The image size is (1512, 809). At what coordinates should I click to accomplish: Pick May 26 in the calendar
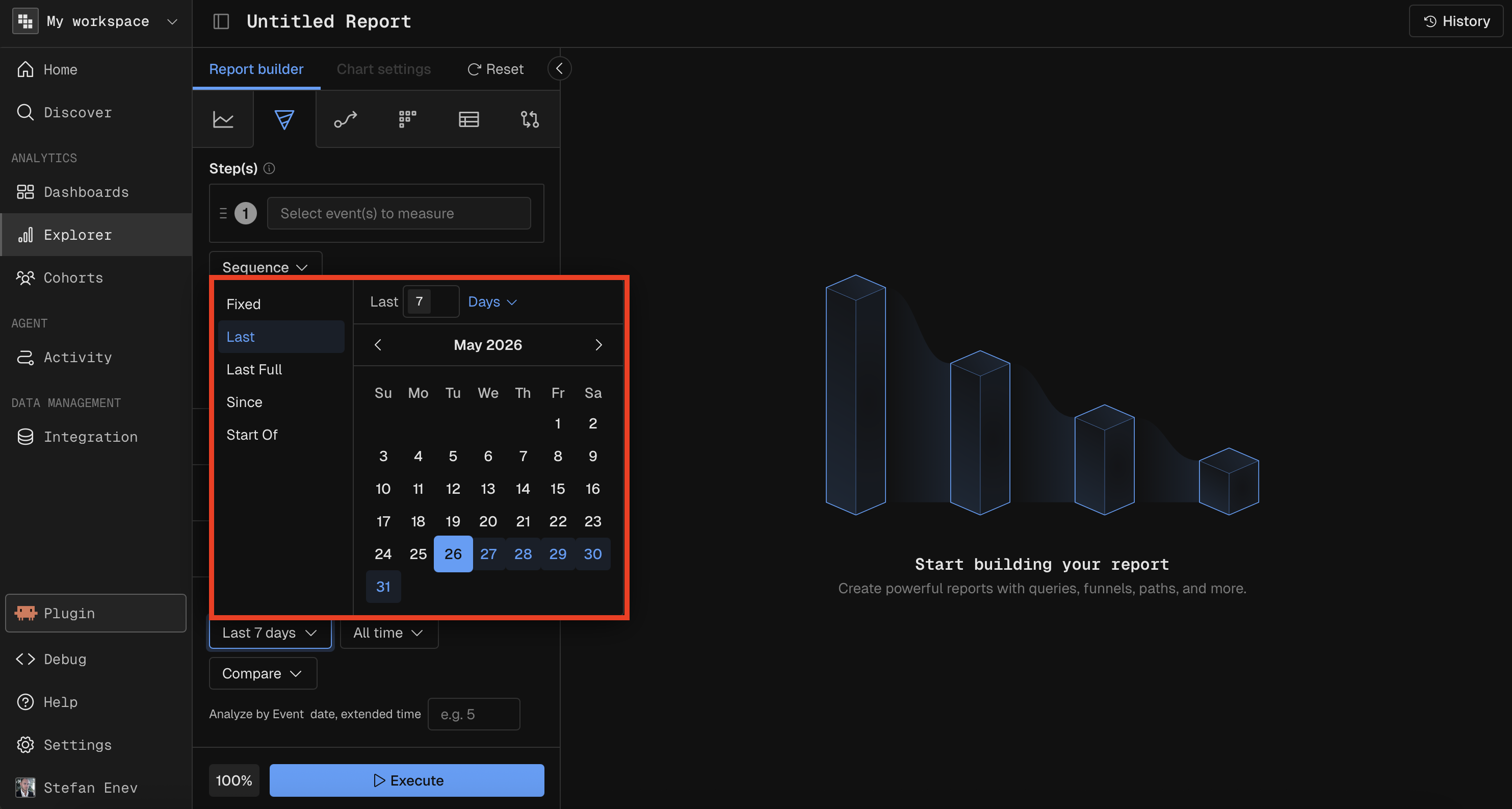point(453,554)
